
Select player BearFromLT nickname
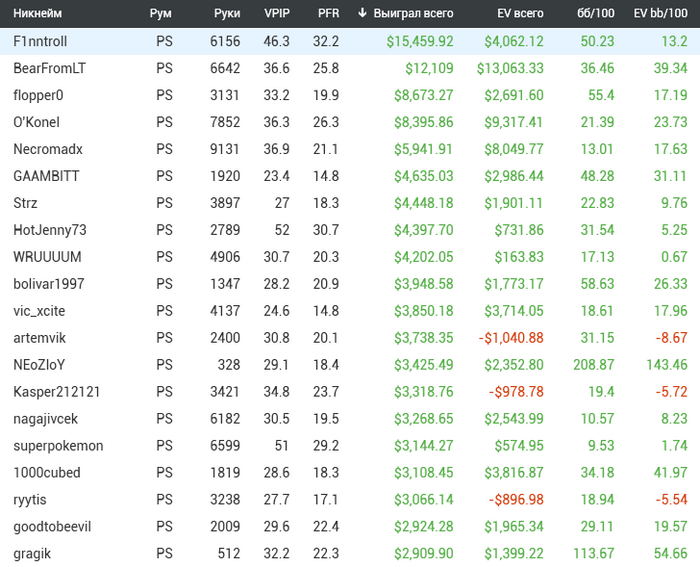click(50, 68)
